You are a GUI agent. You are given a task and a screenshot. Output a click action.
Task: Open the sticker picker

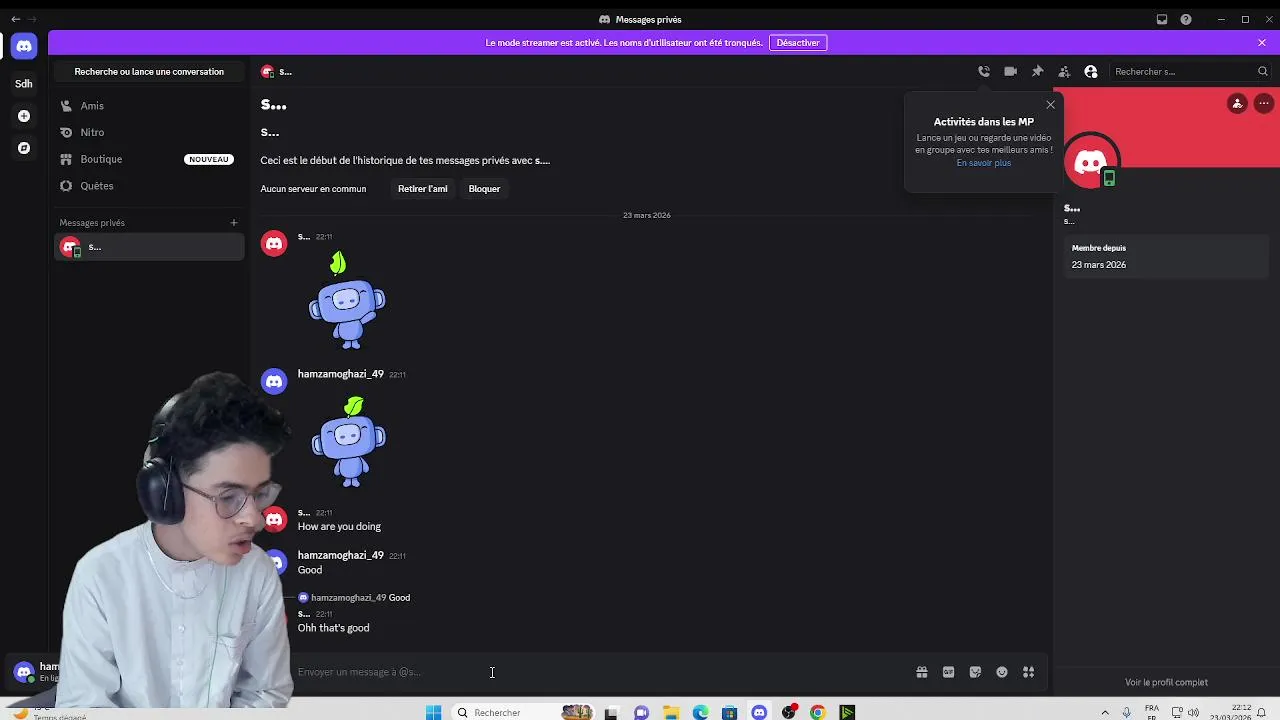point(975,672)
